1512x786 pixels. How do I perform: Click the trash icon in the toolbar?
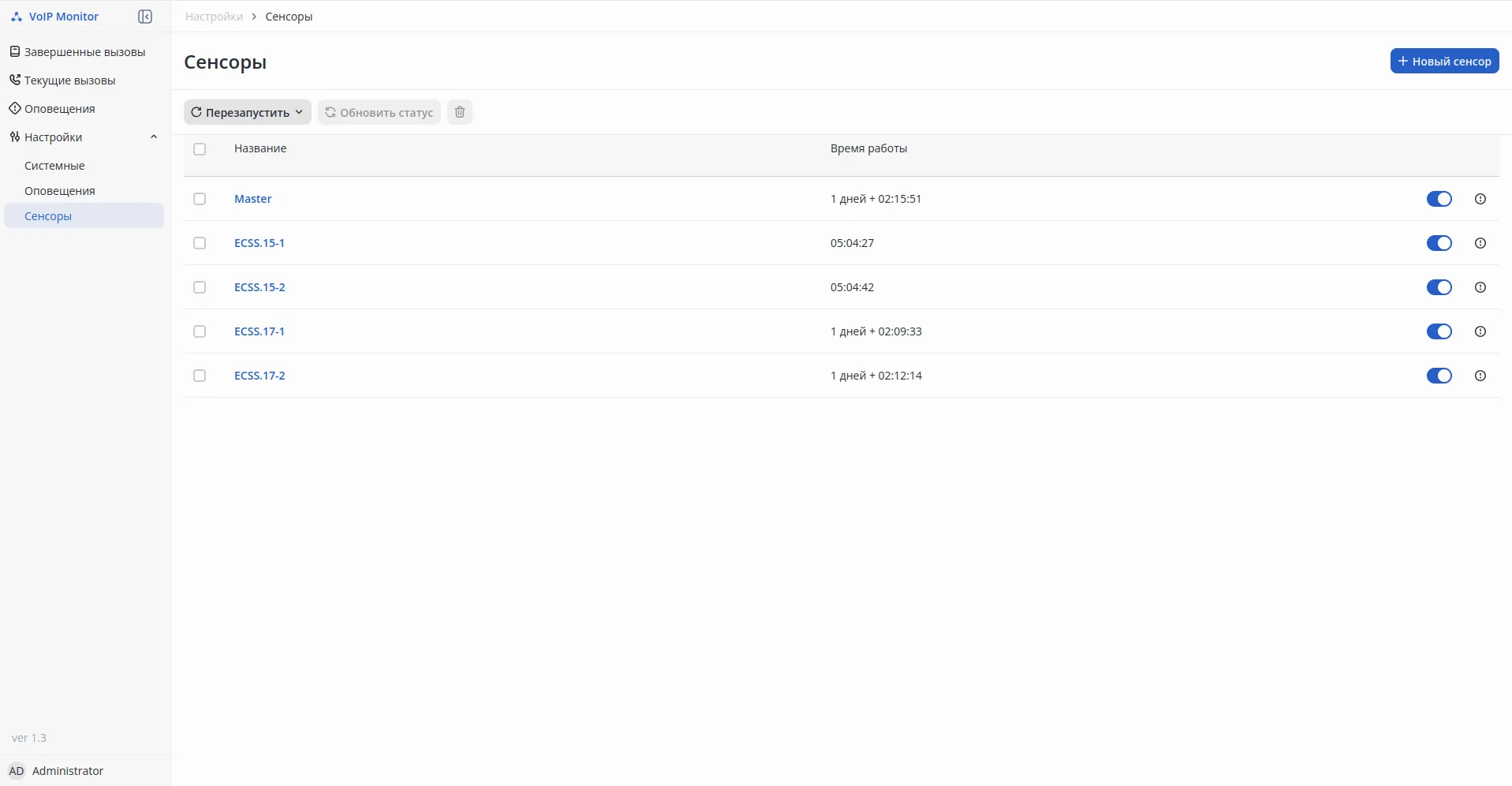tap(460, 112)
